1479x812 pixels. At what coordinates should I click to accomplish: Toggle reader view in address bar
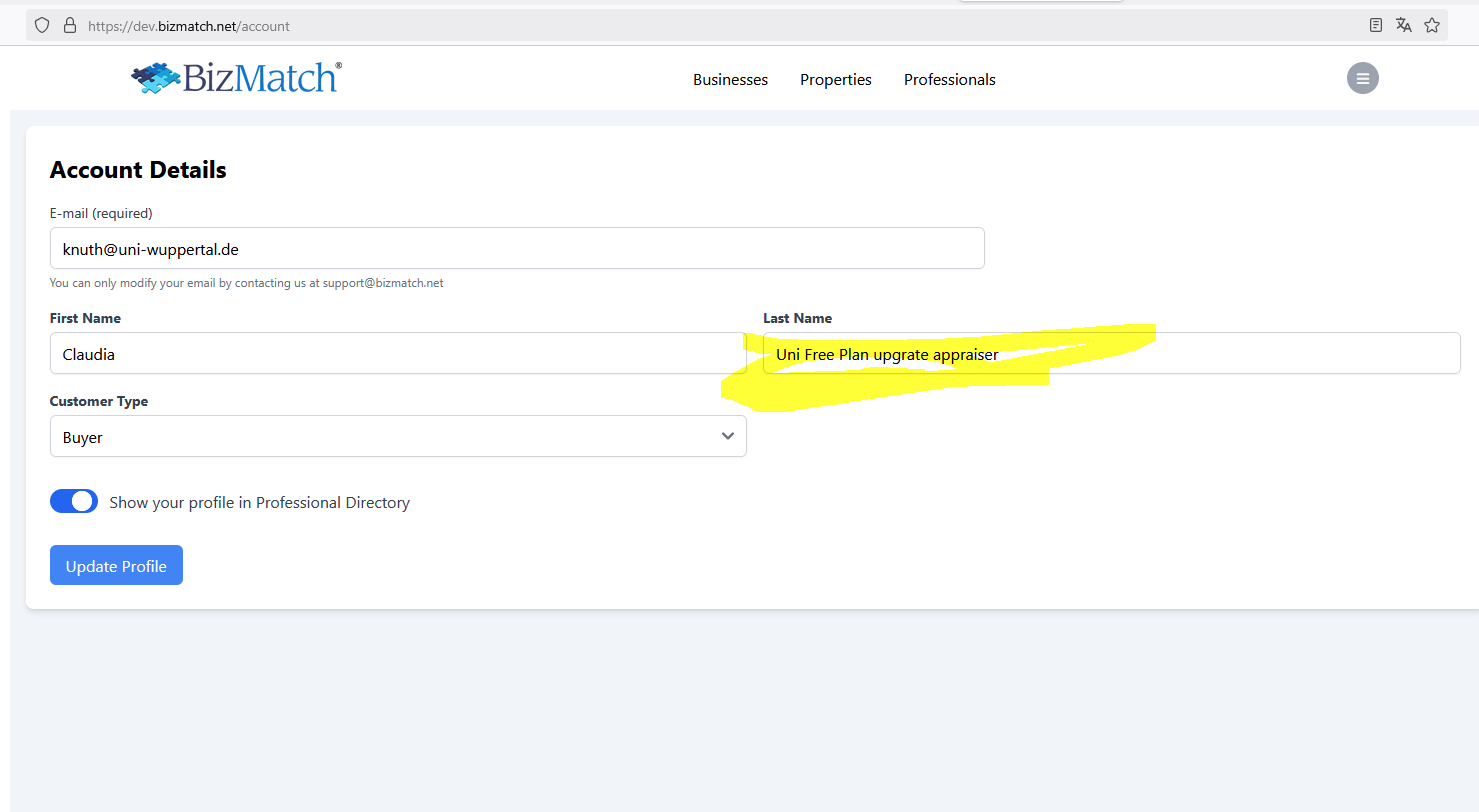pyautogui.click(x=1376, y=26)
